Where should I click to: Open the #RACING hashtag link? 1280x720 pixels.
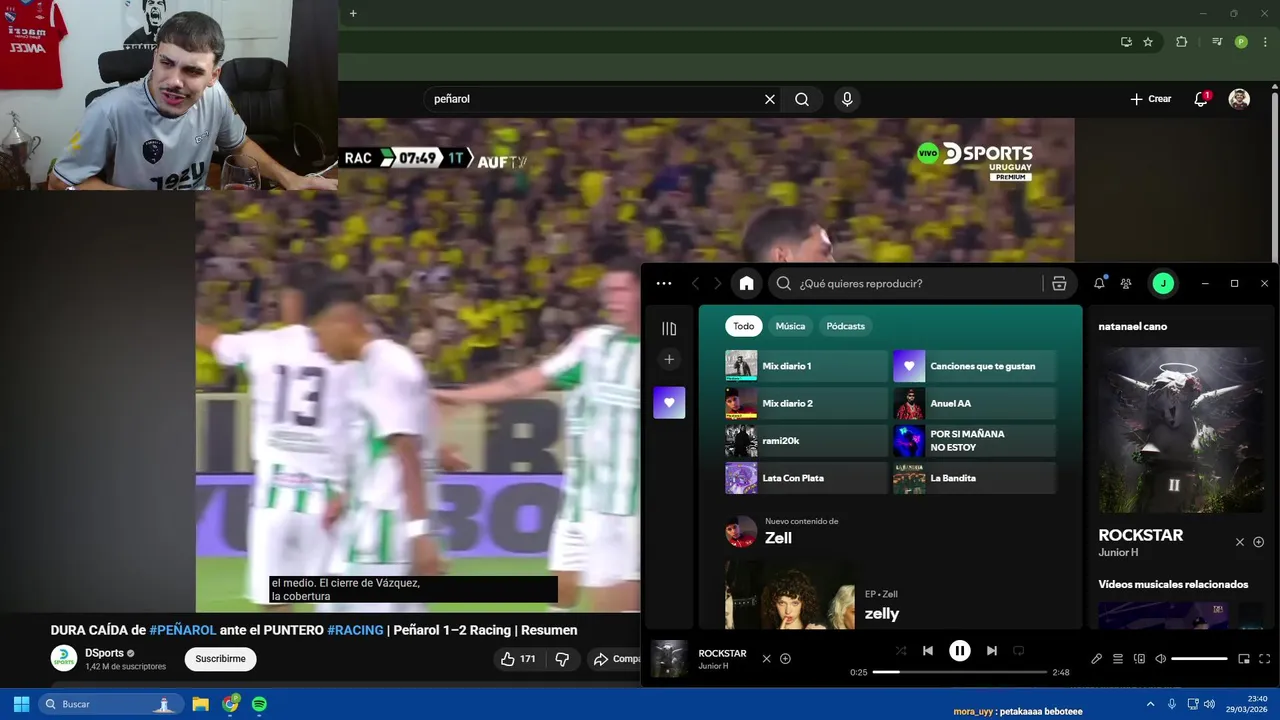pos(355,630)
